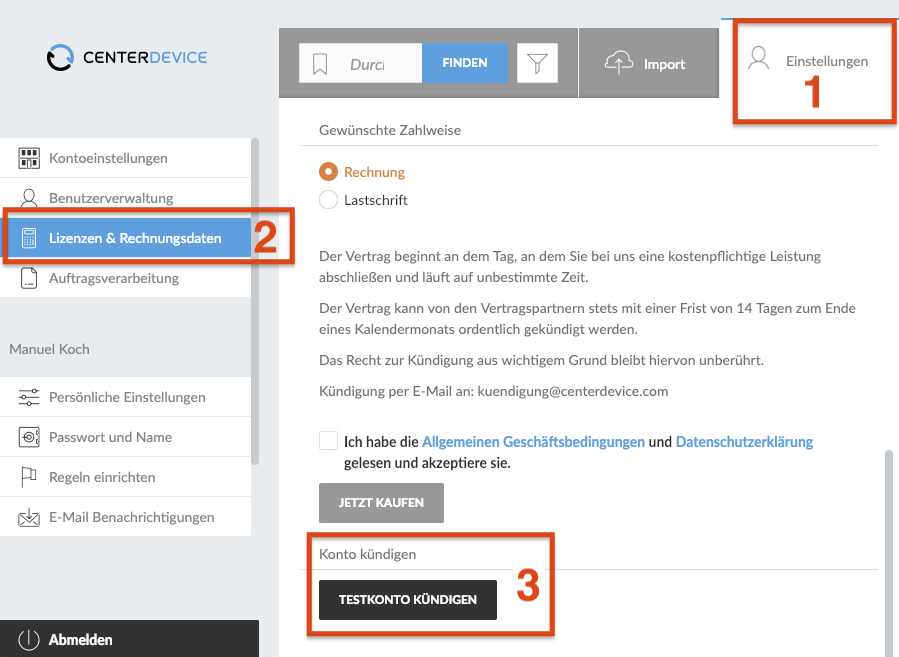Click the user profile icon for Einstellungen
899x657 pixels.
point(759,58)
